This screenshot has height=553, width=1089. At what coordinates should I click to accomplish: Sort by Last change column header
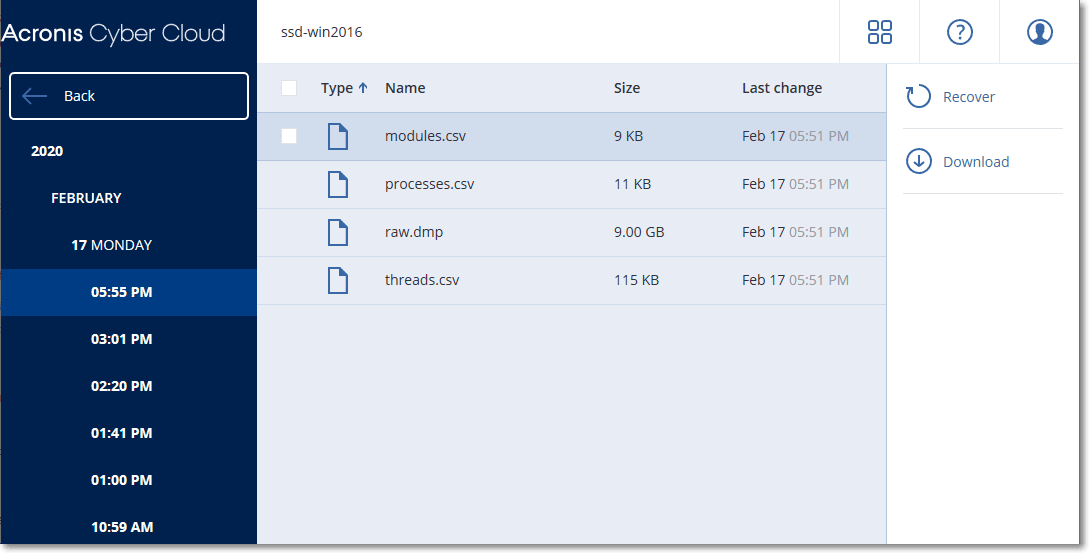point(781,88)
